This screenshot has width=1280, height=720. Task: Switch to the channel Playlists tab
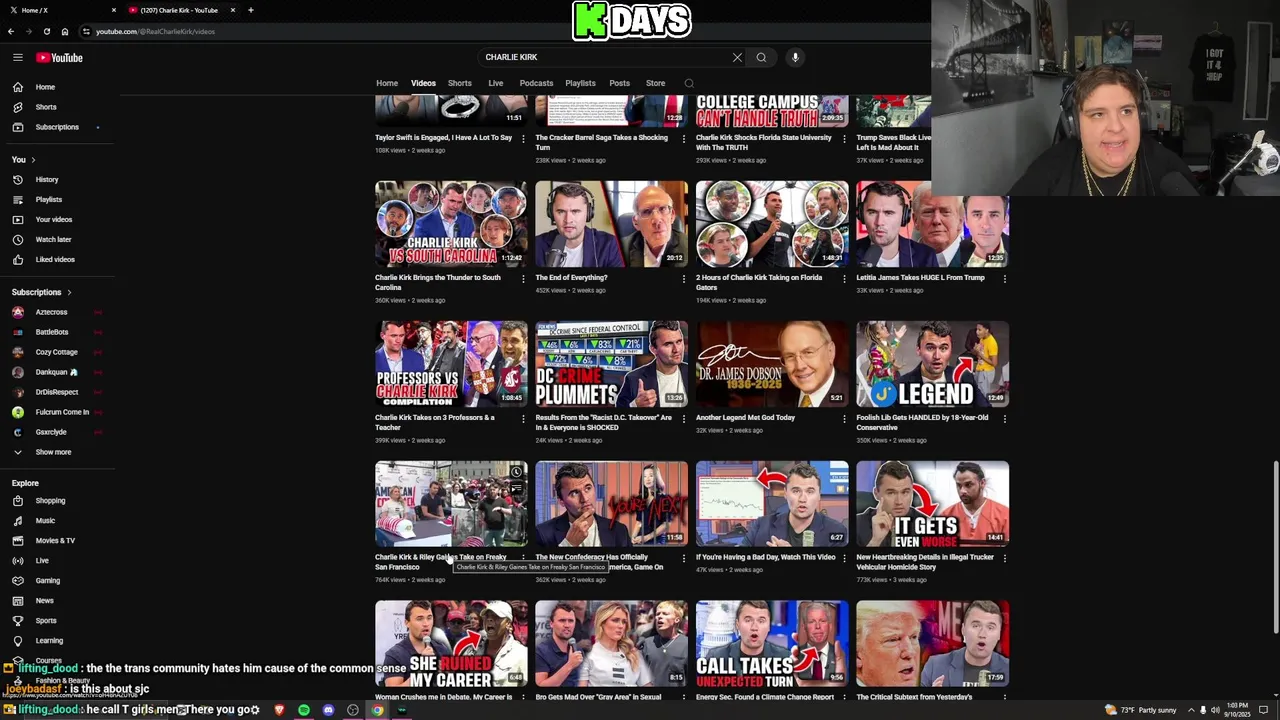[580, 83]
